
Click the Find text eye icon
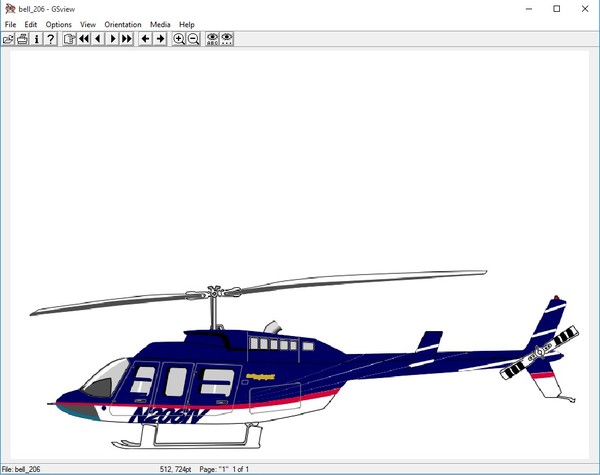click(x=212, y=39)
